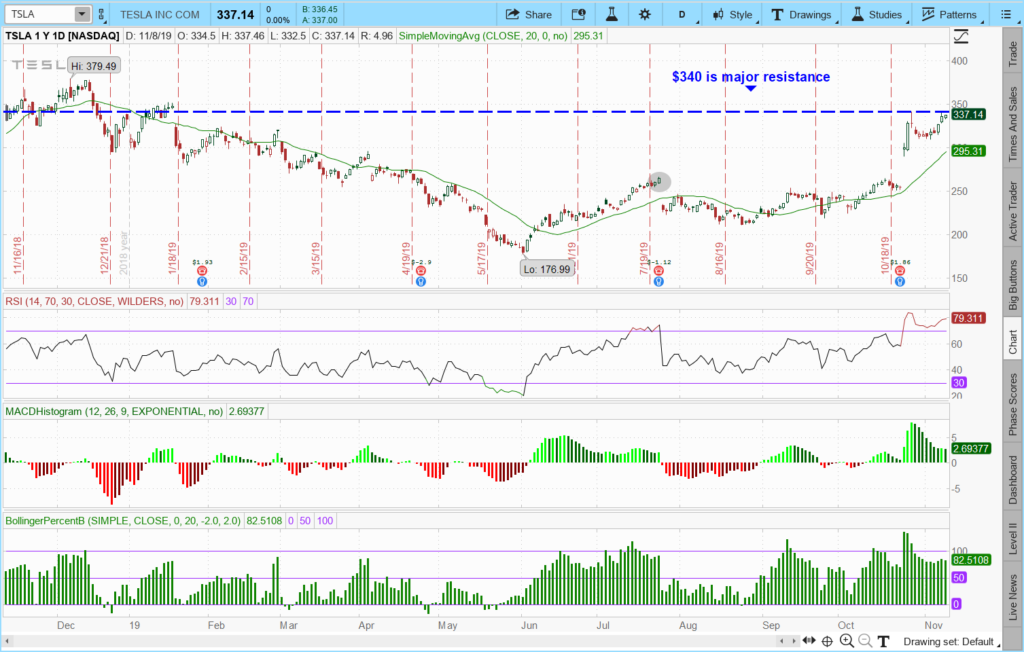Click the horizontal chart scrollbar
This screenshot has width=1024, height=652.
pyautogui.click(x=392, y=641)
